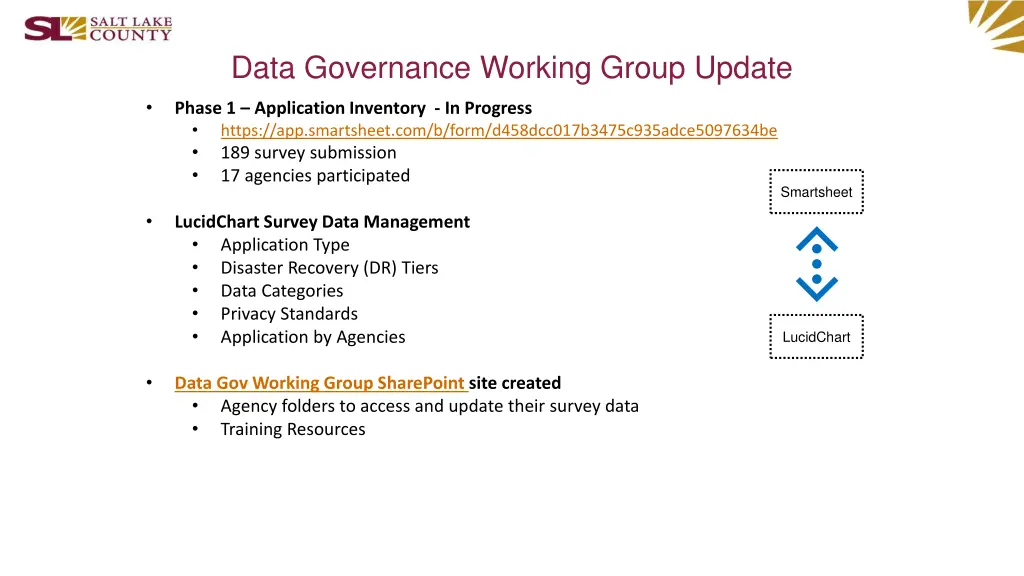Click 'Disaster Recovery (DR) Tiers' bullet
This screenshot has width=1024, height=576.
329,268
